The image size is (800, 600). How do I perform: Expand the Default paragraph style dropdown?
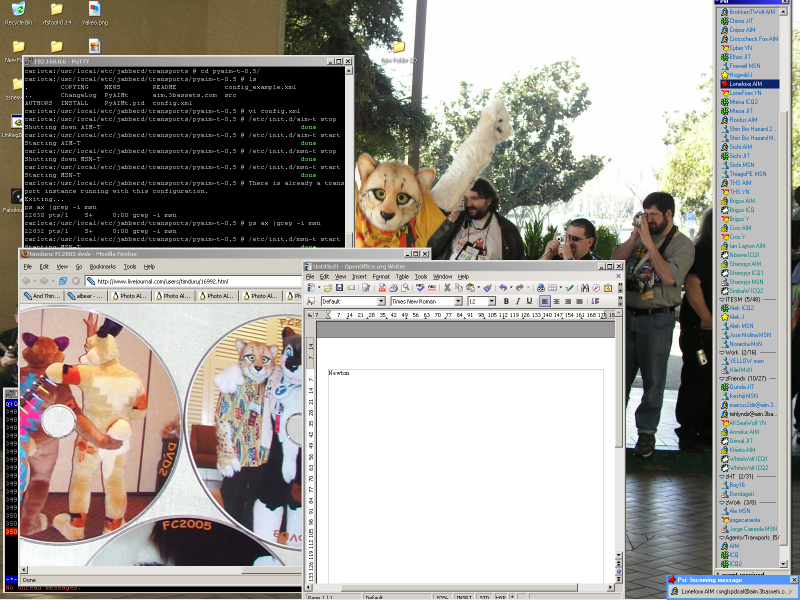point(380,301)
